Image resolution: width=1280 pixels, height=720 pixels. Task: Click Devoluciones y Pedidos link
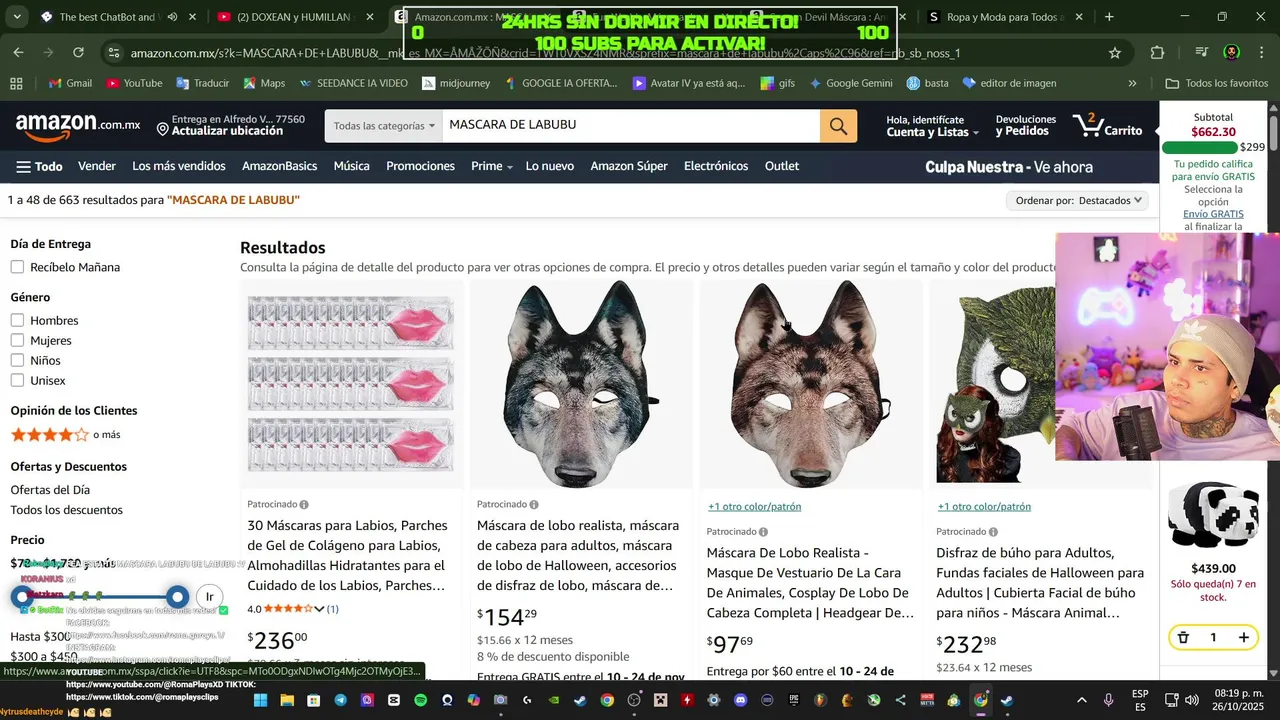click(x=1026, y=126)
